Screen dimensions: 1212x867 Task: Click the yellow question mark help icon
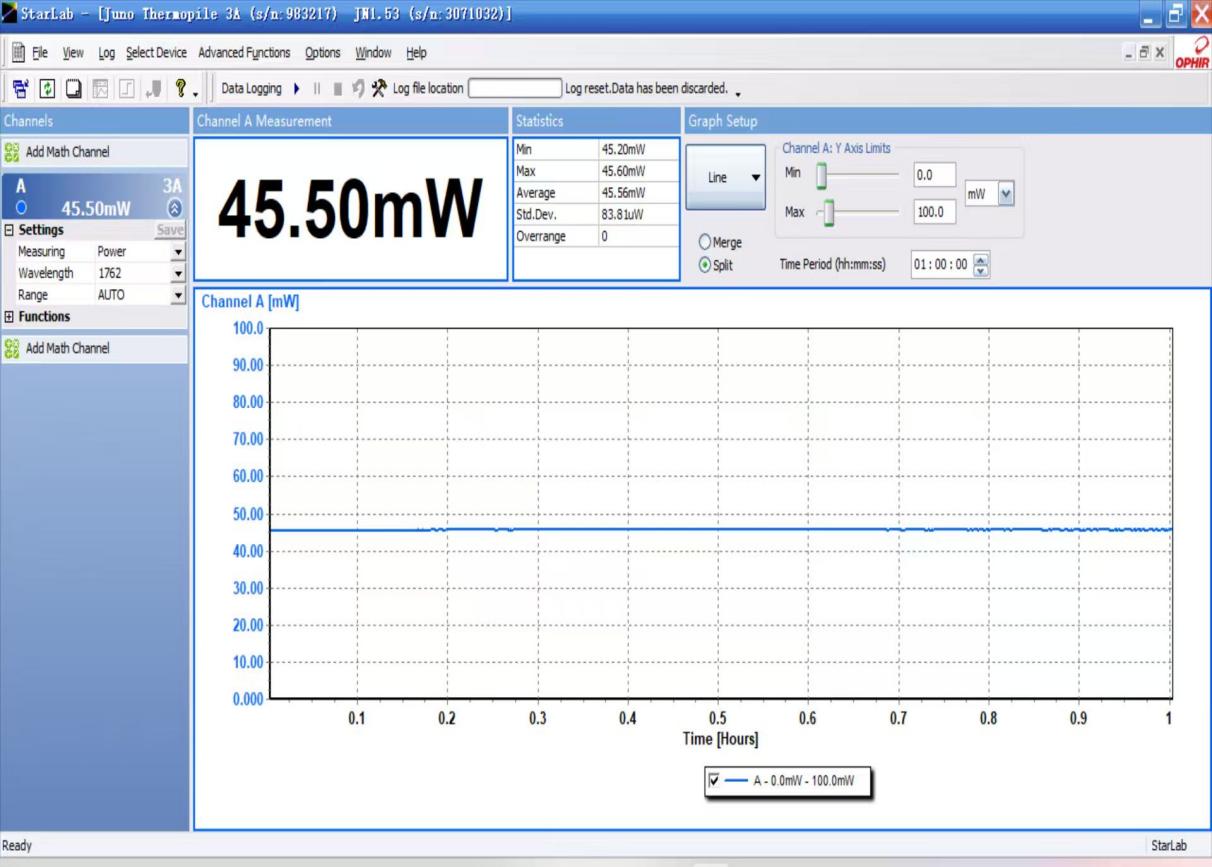click(x=181, y=88)
